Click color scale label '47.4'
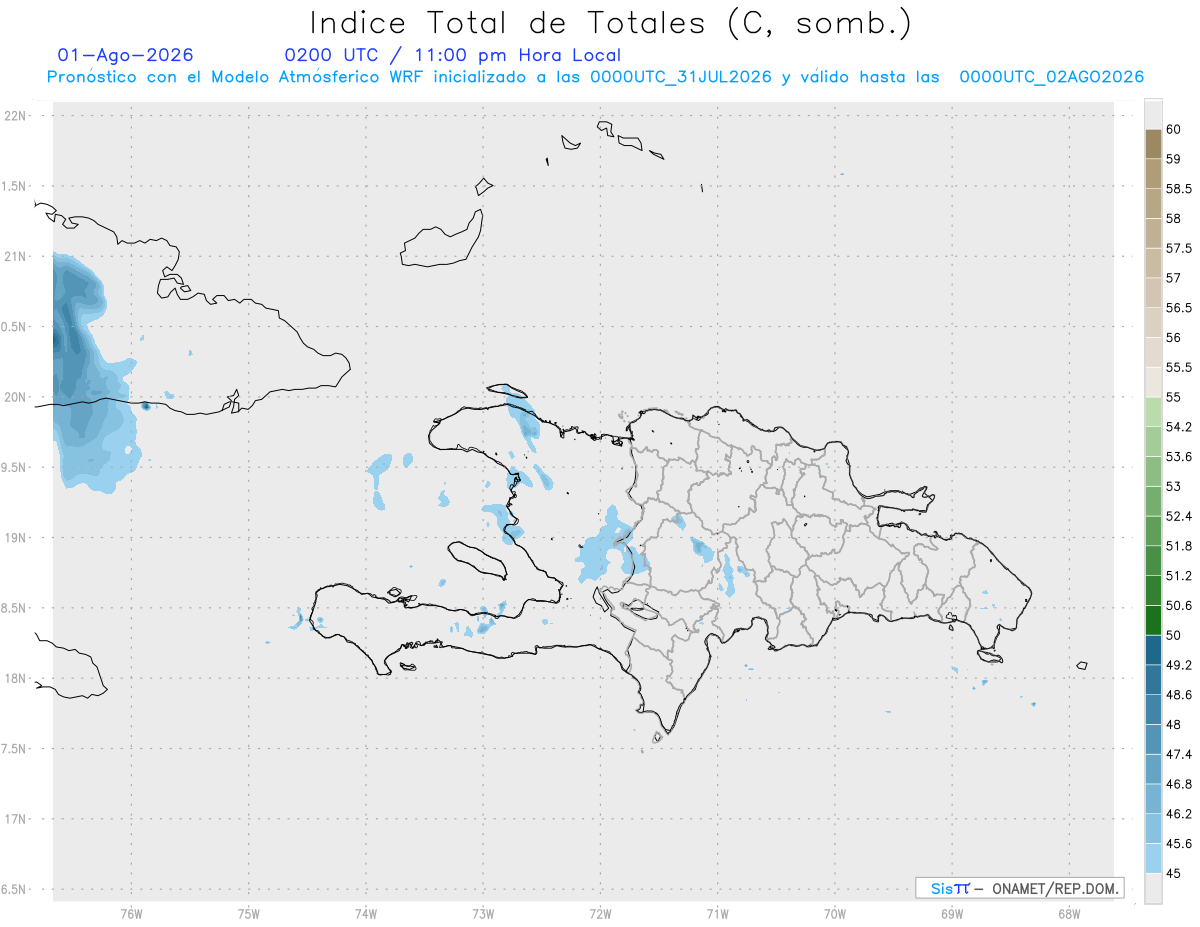 pos(1178,754)
